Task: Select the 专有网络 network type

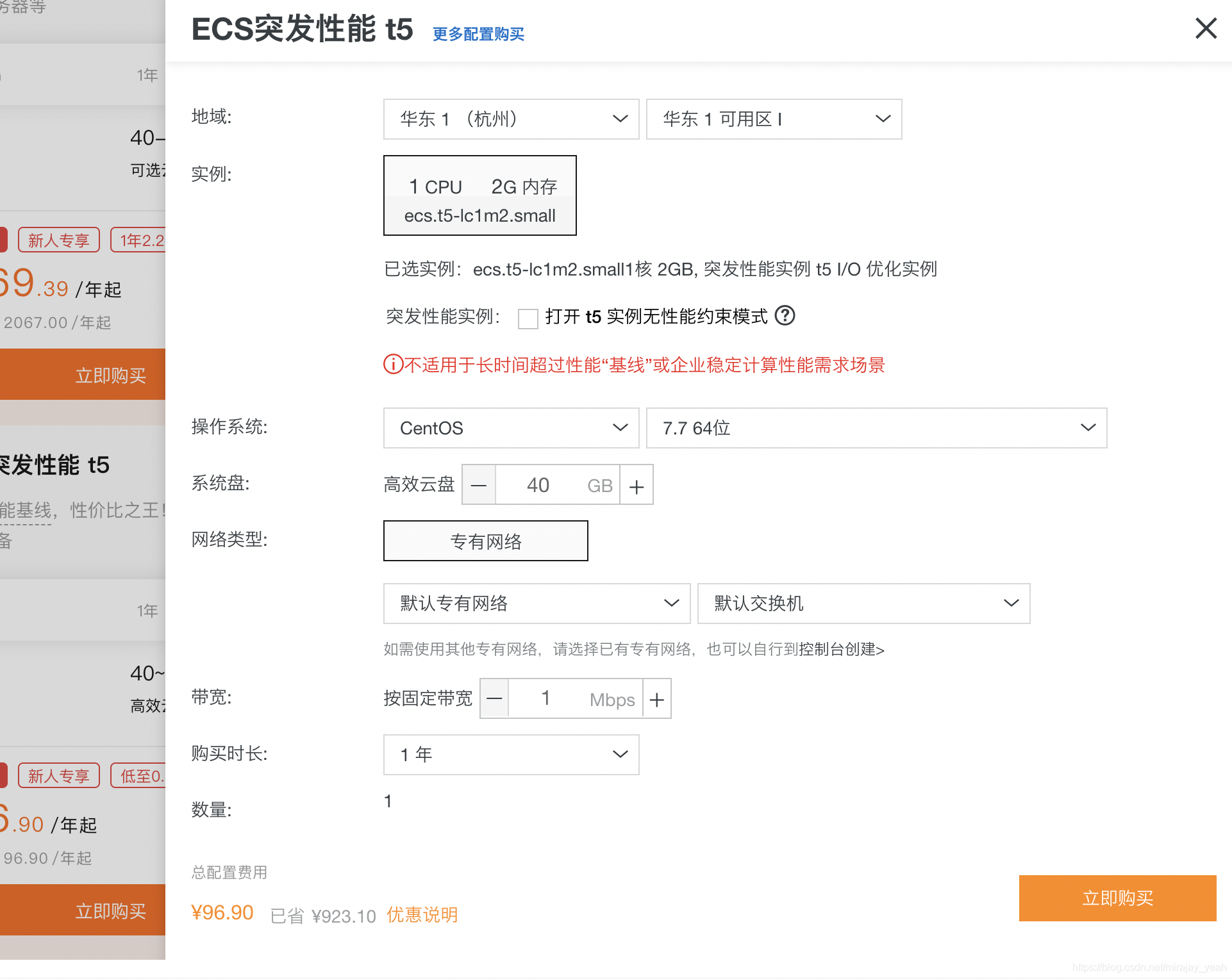Action: pos(485,541)
